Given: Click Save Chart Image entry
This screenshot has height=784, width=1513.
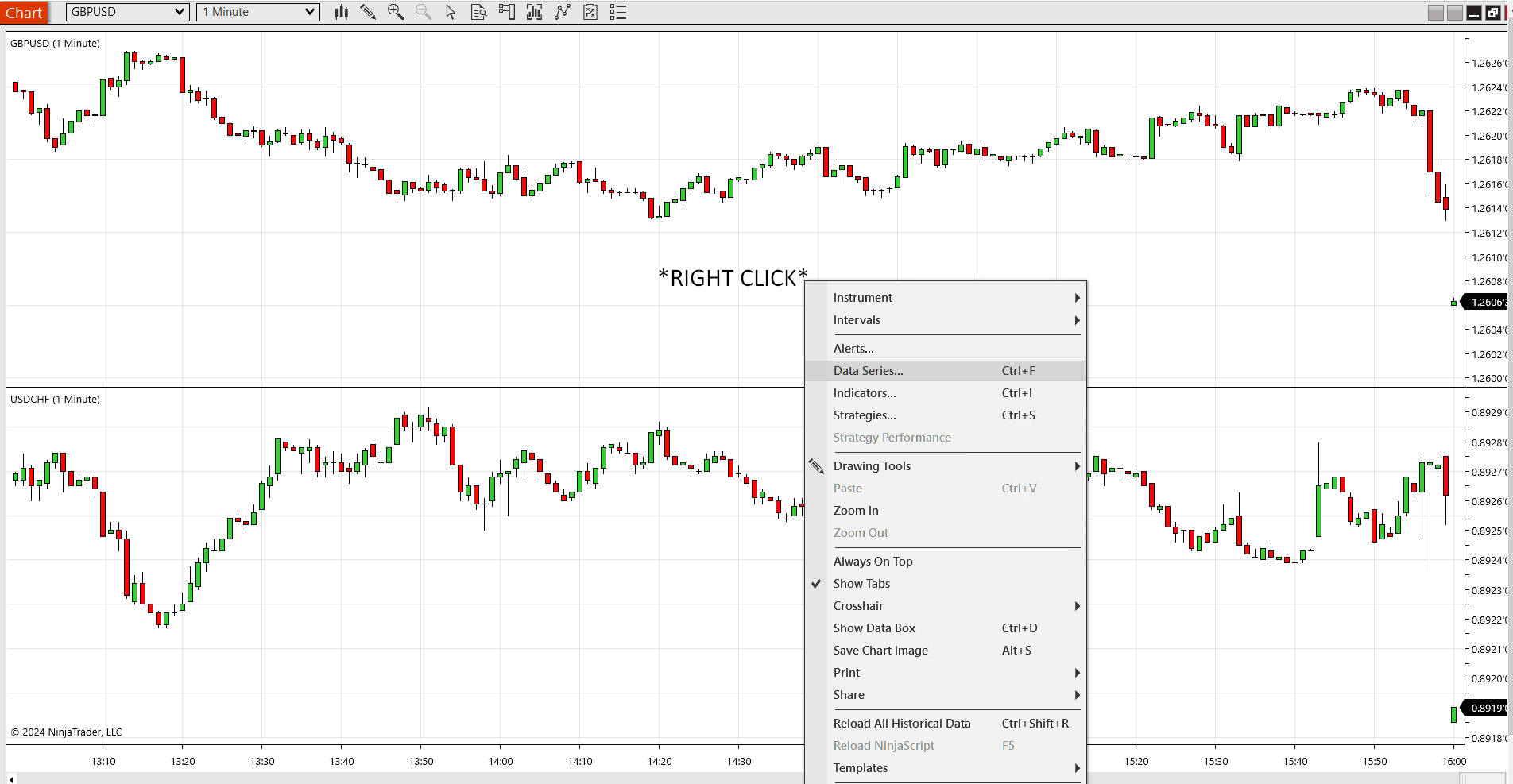Looking at the screenshot, I should 880,651.
